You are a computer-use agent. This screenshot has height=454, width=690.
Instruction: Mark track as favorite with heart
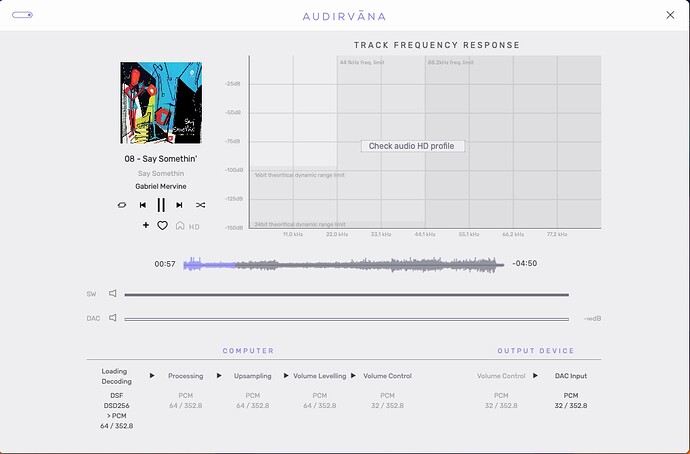162,226
